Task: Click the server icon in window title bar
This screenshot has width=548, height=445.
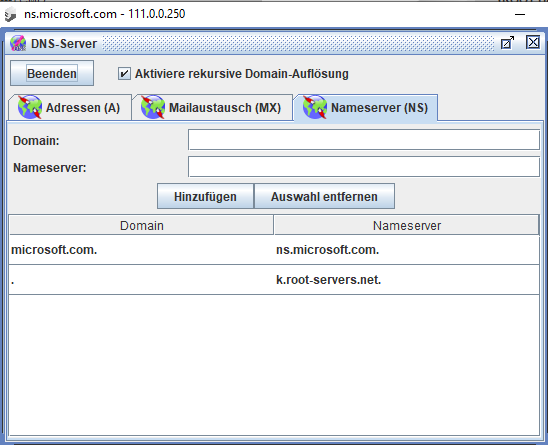Action: point(10,14)
